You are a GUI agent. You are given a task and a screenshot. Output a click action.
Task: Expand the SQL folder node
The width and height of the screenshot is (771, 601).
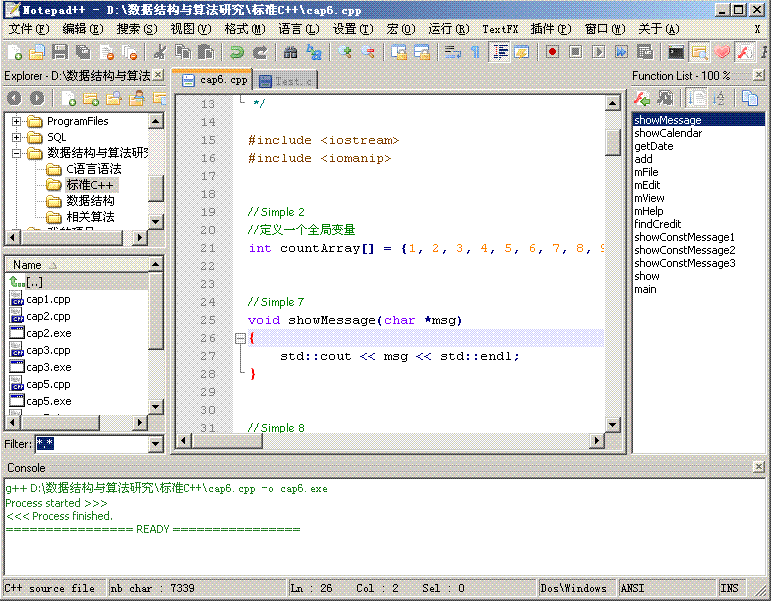click(x=16, y=137)
